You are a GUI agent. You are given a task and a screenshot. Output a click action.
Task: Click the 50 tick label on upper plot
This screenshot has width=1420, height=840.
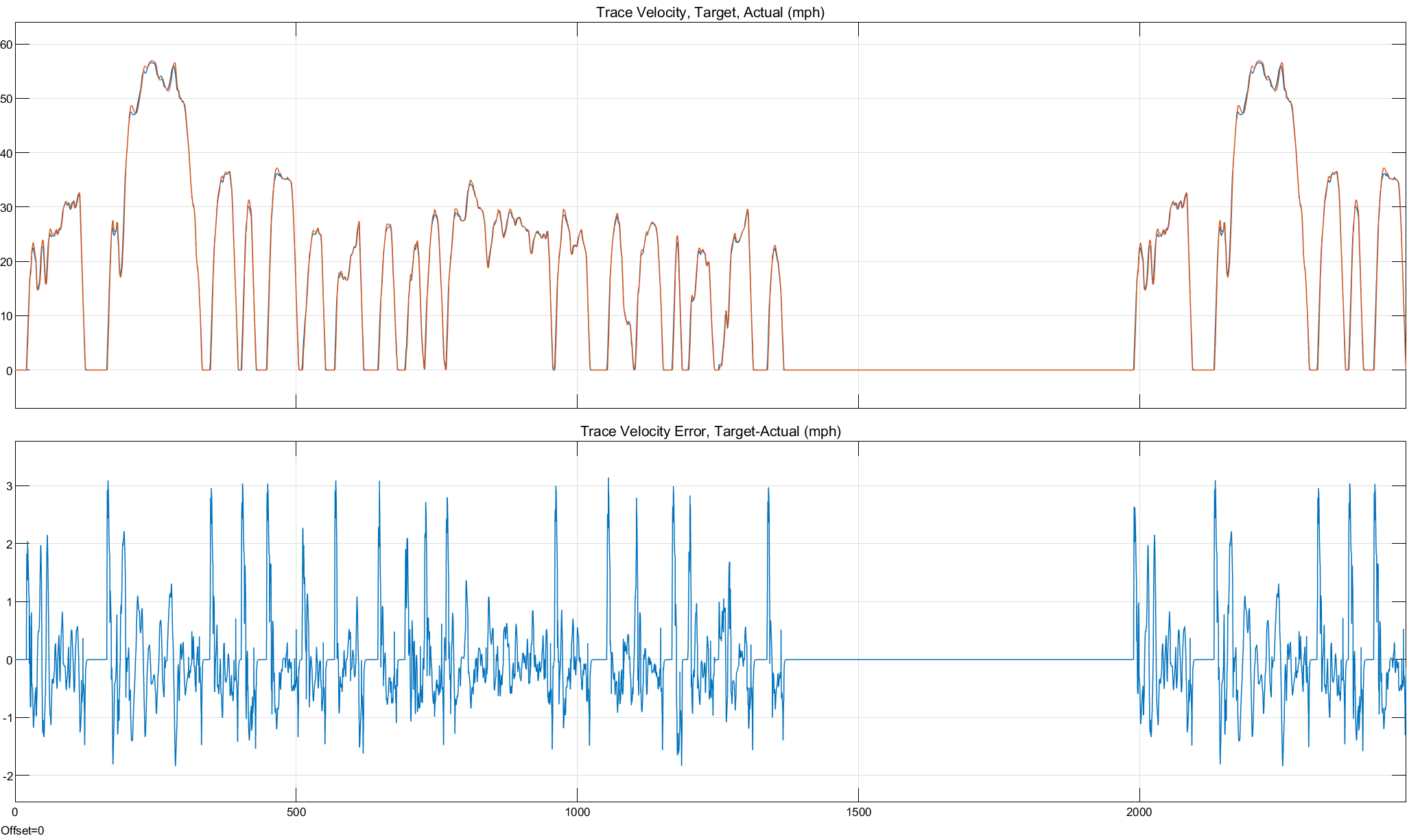[x=6, y=99]
